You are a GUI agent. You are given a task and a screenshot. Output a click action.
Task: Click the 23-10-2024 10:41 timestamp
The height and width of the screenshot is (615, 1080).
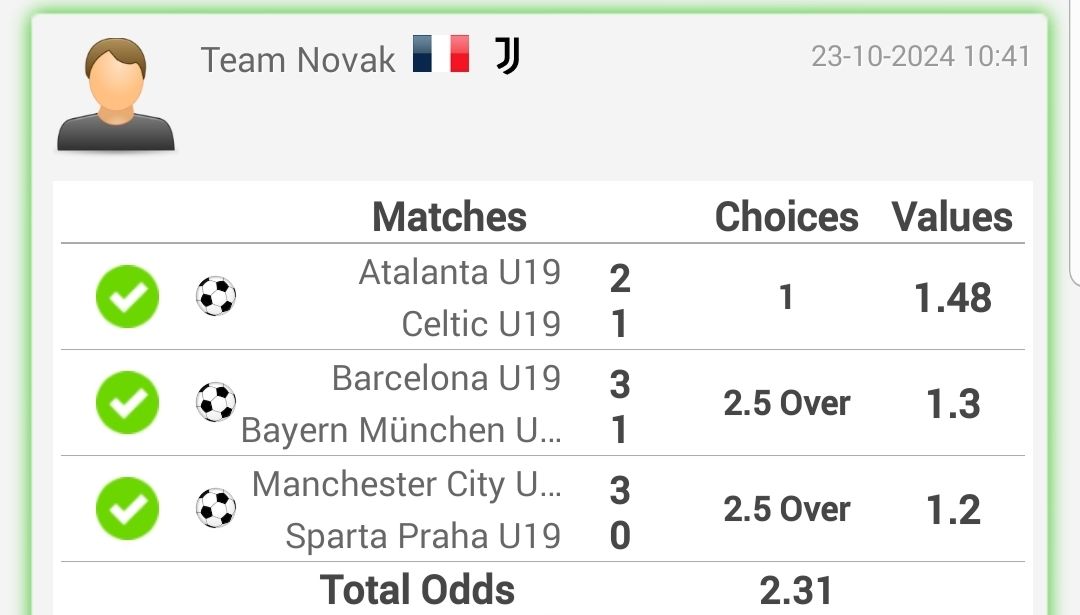click(921, 56)
